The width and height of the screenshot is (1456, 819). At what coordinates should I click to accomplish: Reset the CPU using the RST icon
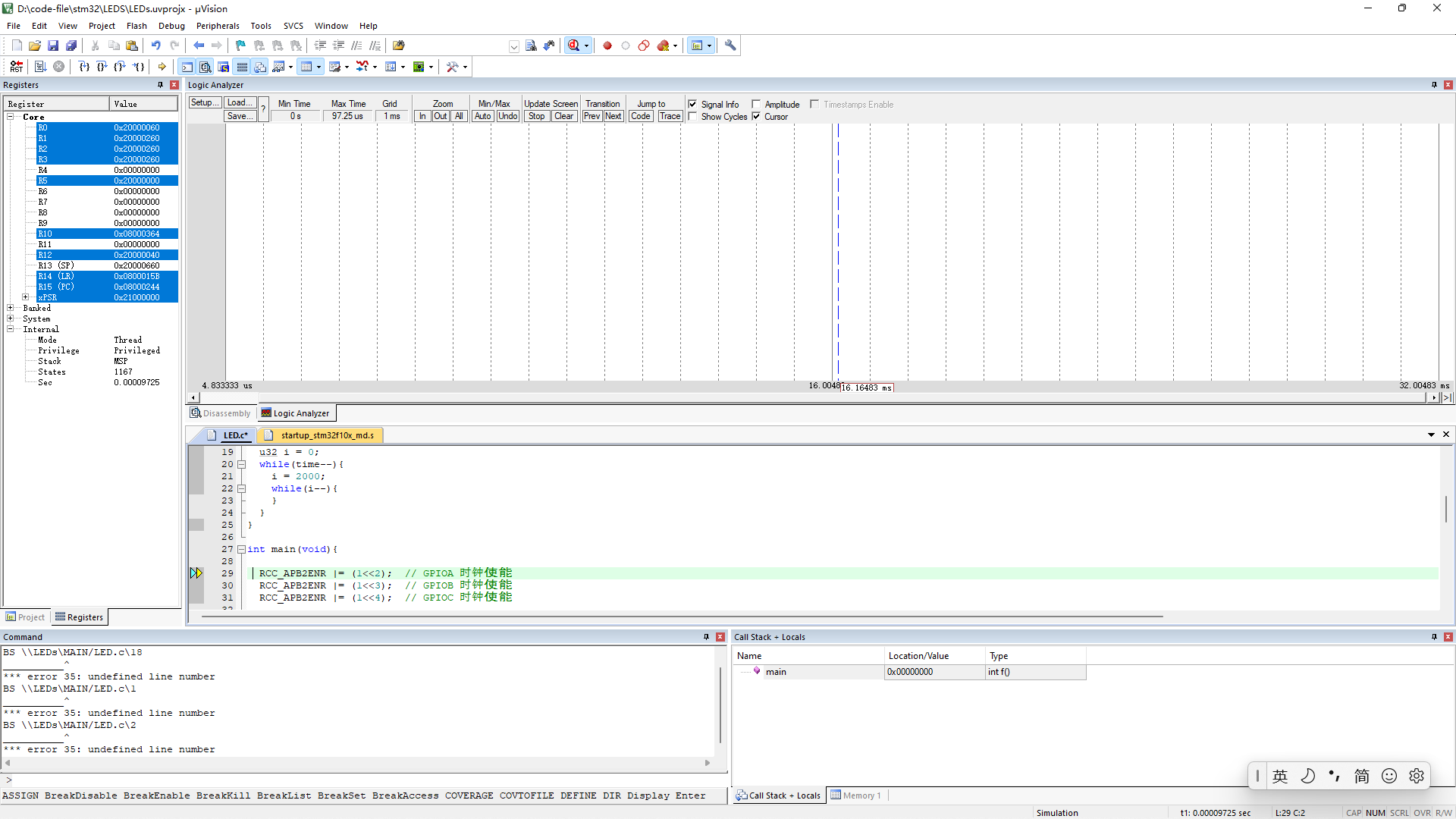(16, 67)
